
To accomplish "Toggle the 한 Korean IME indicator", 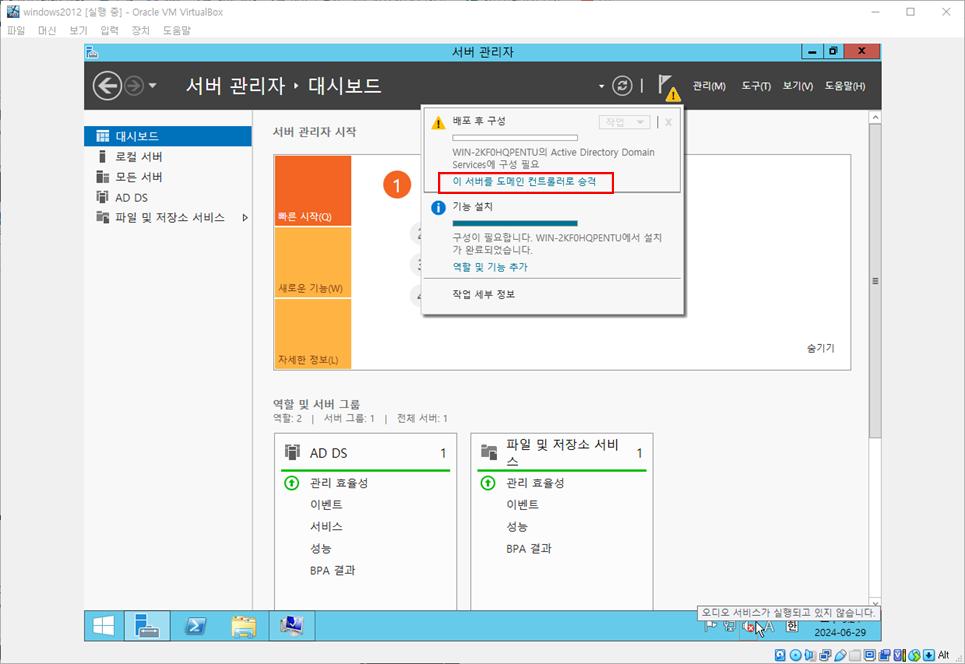I will pos(792,626).
